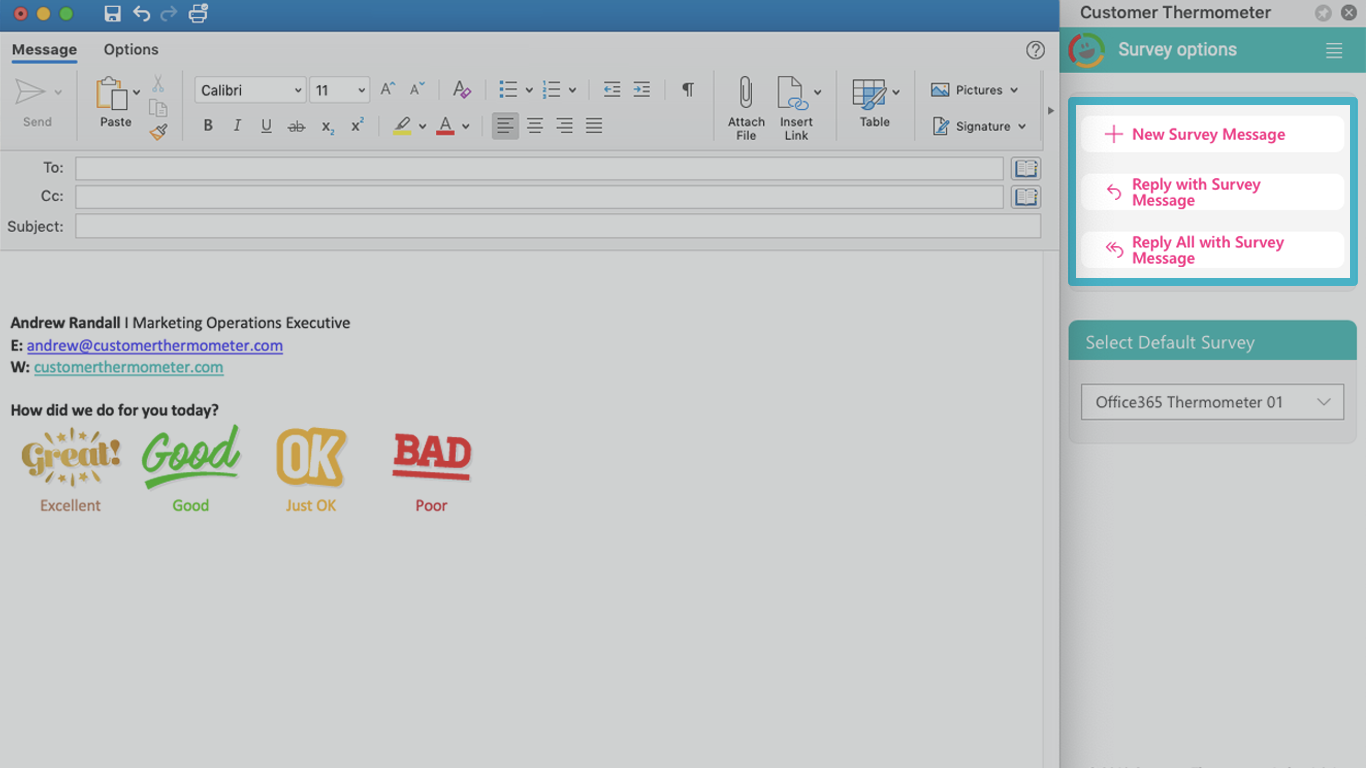The image size is (1366, 768).
Task: Print the message with the printer icon
Action: point(198,14)
